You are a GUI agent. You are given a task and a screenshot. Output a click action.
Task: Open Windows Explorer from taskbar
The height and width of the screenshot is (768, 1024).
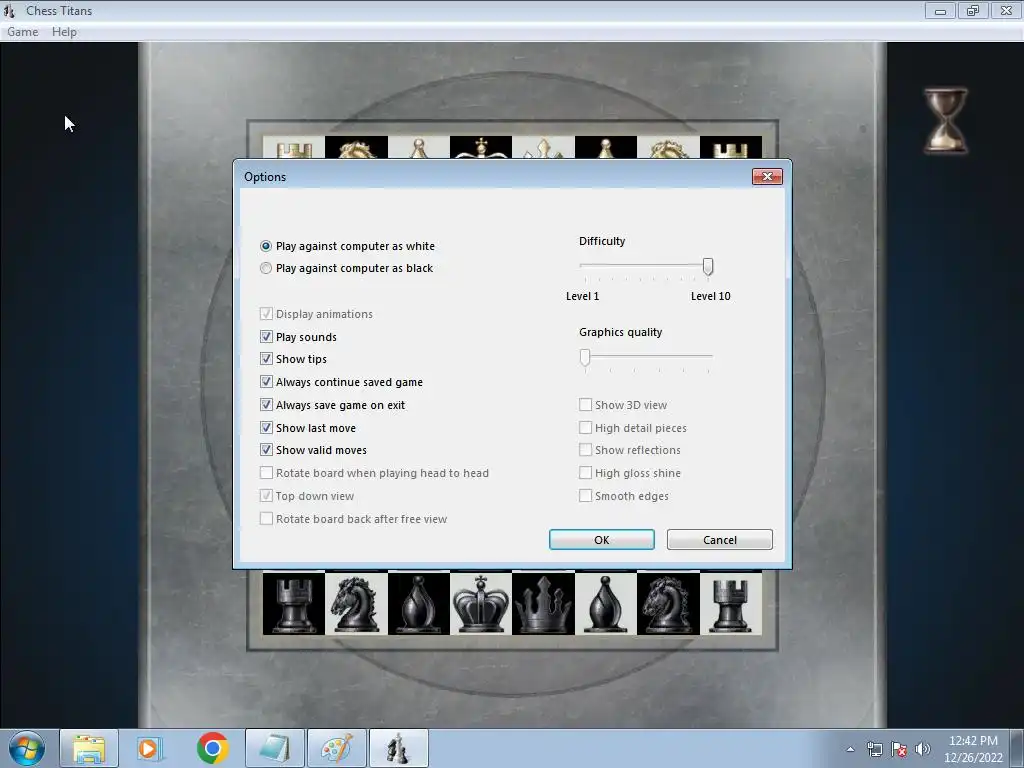click(89, 748)
